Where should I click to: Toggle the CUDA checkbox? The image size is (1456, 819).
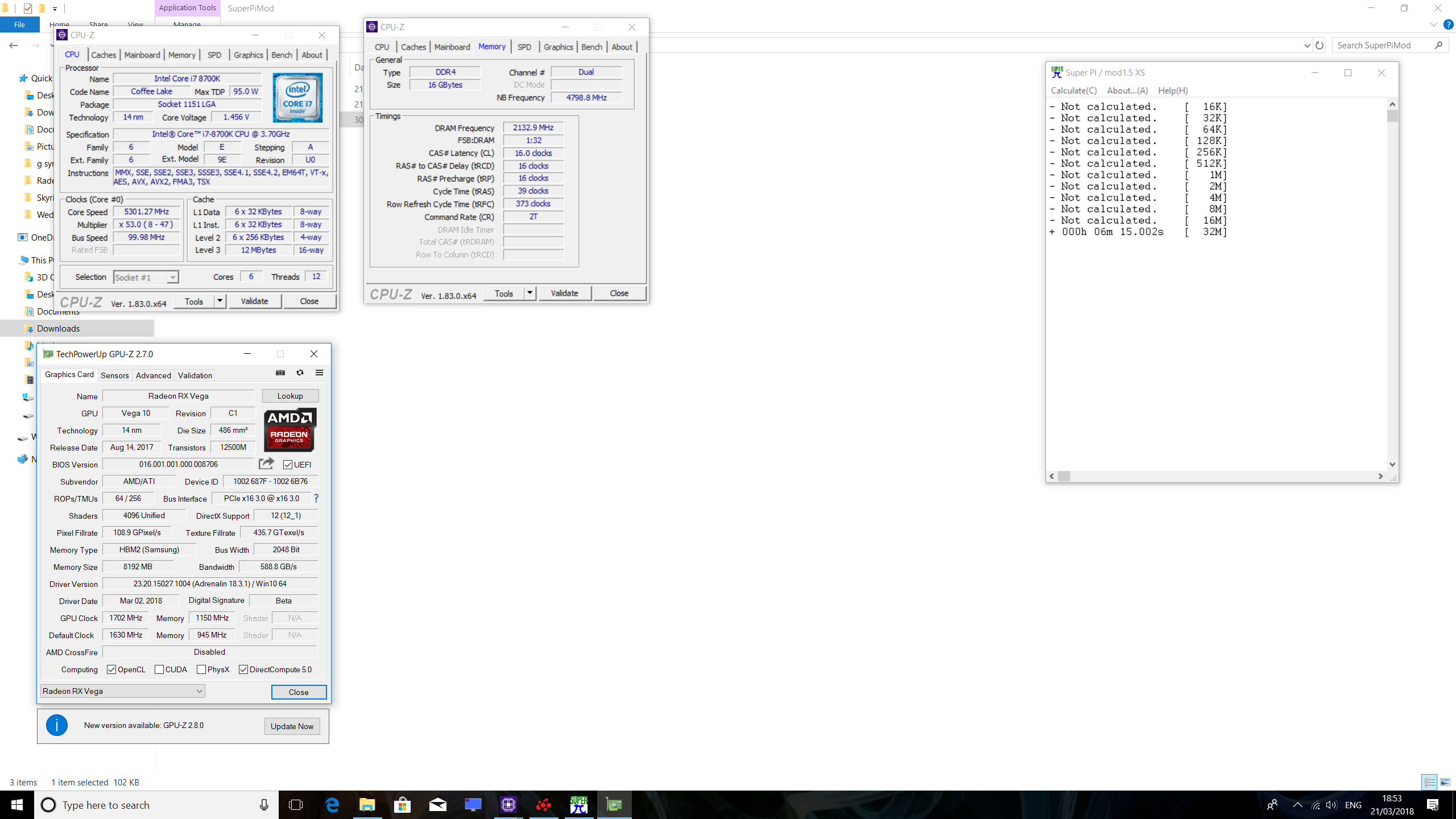coord(159,669)
